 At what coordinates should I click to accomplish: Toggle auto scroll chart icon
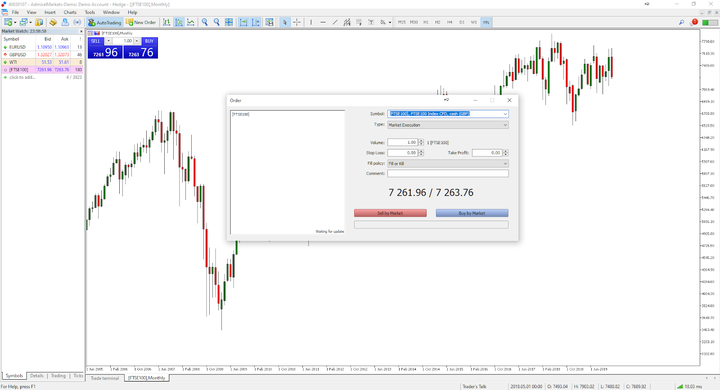click(x=243, y=22)
